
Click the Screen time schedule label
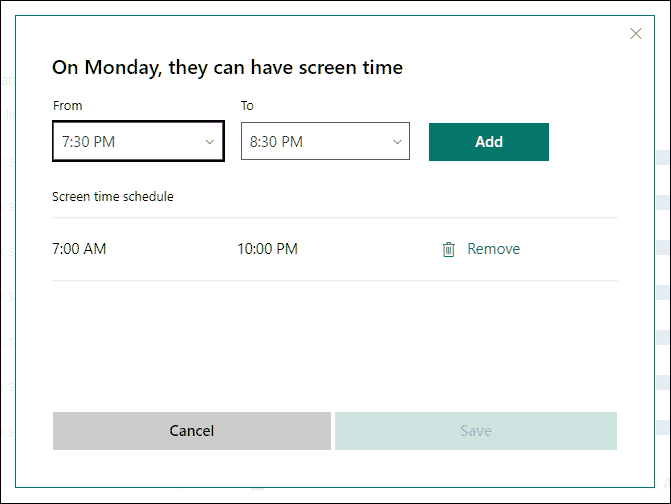113,196
